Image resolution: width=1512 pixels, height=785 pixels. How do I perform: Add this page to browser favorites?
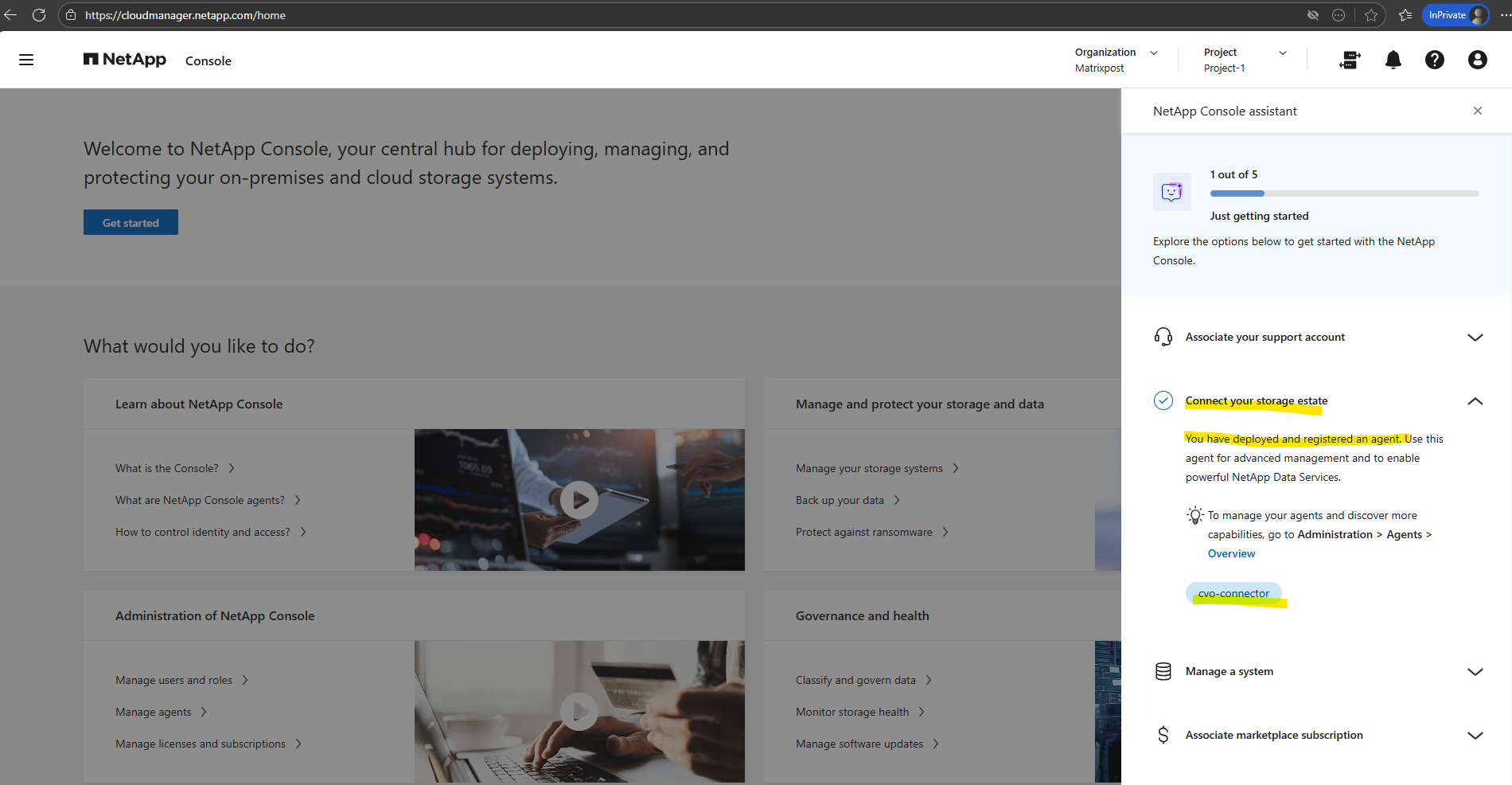click(x=1371, y=15)
